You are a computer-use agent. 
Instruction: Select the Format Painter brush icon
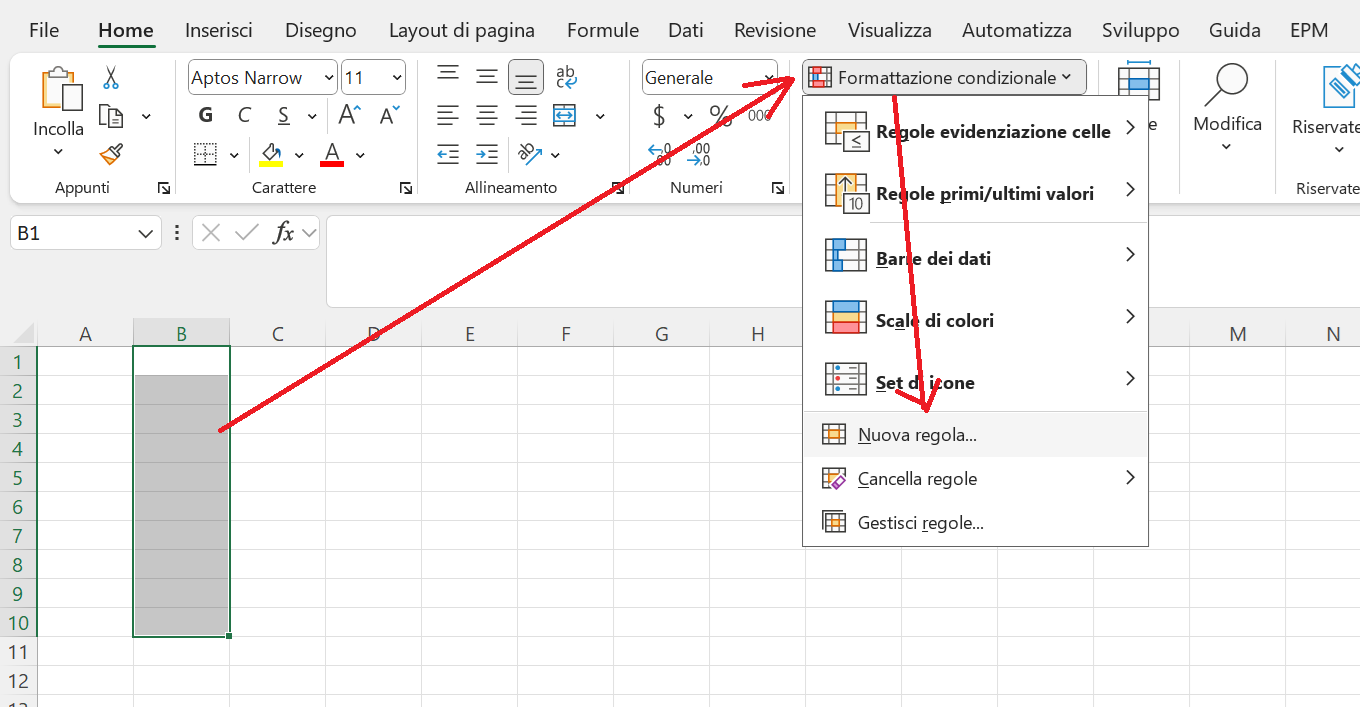(111, 155)
